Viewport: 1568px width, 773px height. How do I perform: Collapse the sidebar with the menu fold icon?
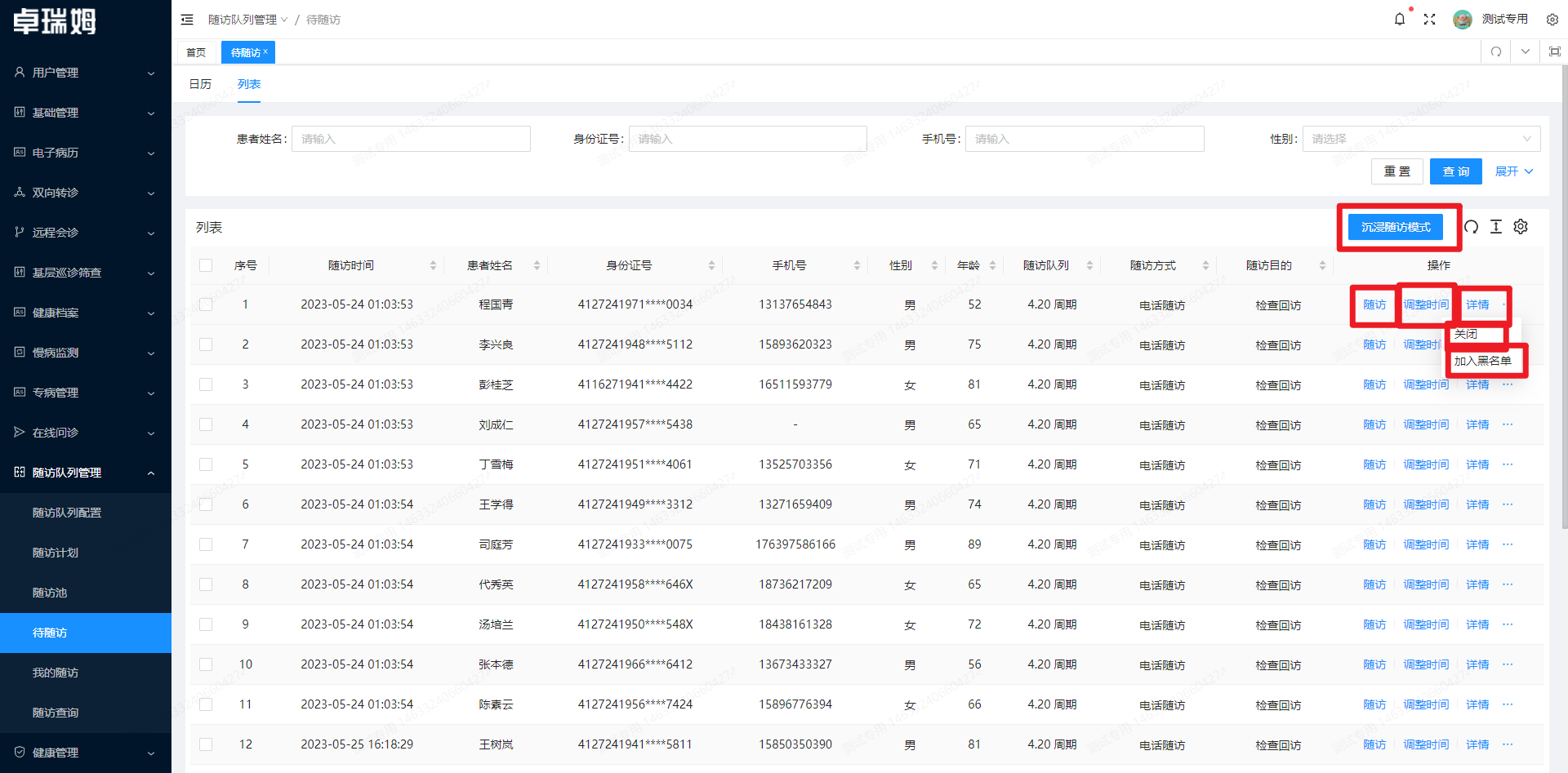(x=187, y=20)
